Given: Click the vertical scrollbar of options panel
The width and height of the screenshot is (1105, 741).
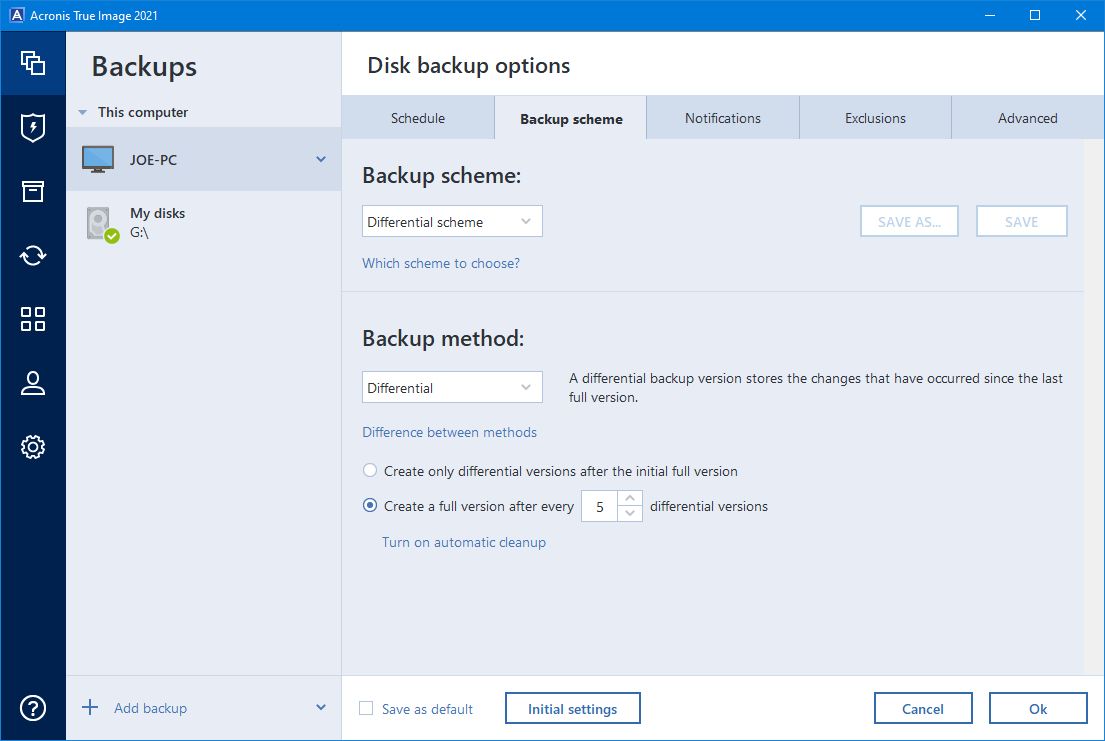Looking at the screenshot, I should click(1094, 405).
